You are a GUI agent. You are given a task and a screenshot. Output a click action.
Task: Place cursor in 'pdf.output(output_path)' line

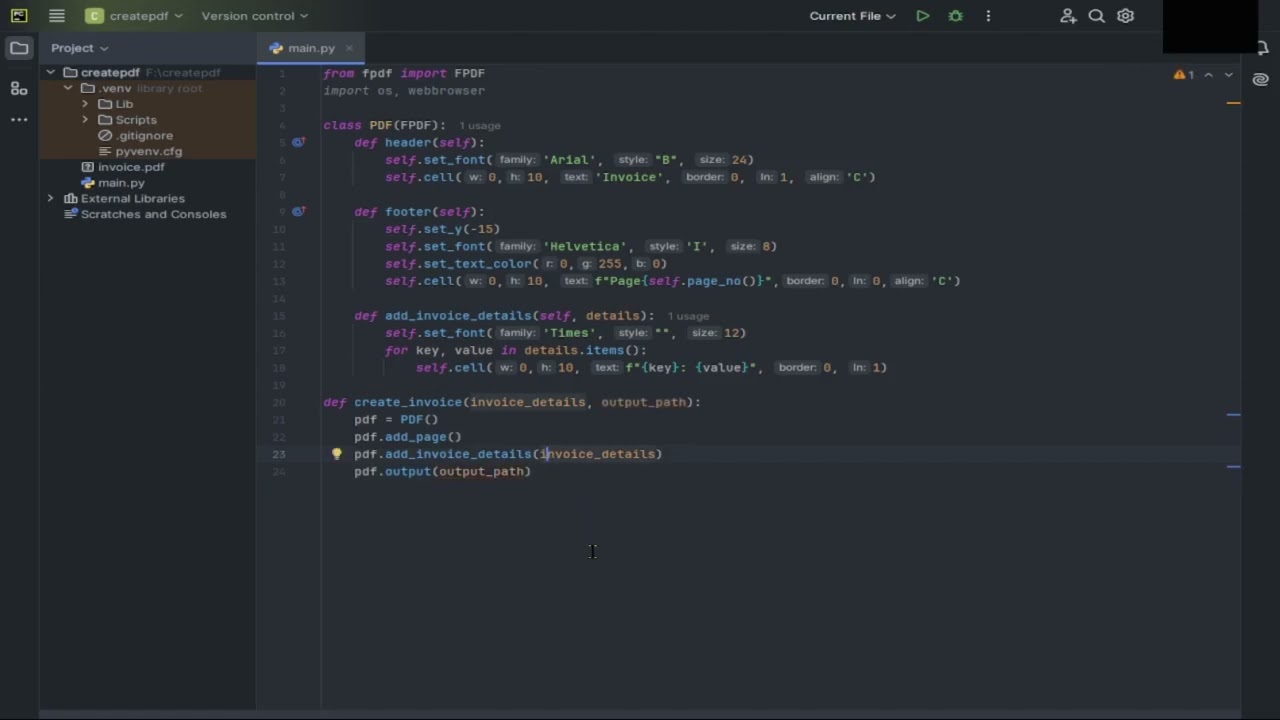point(442,471)
